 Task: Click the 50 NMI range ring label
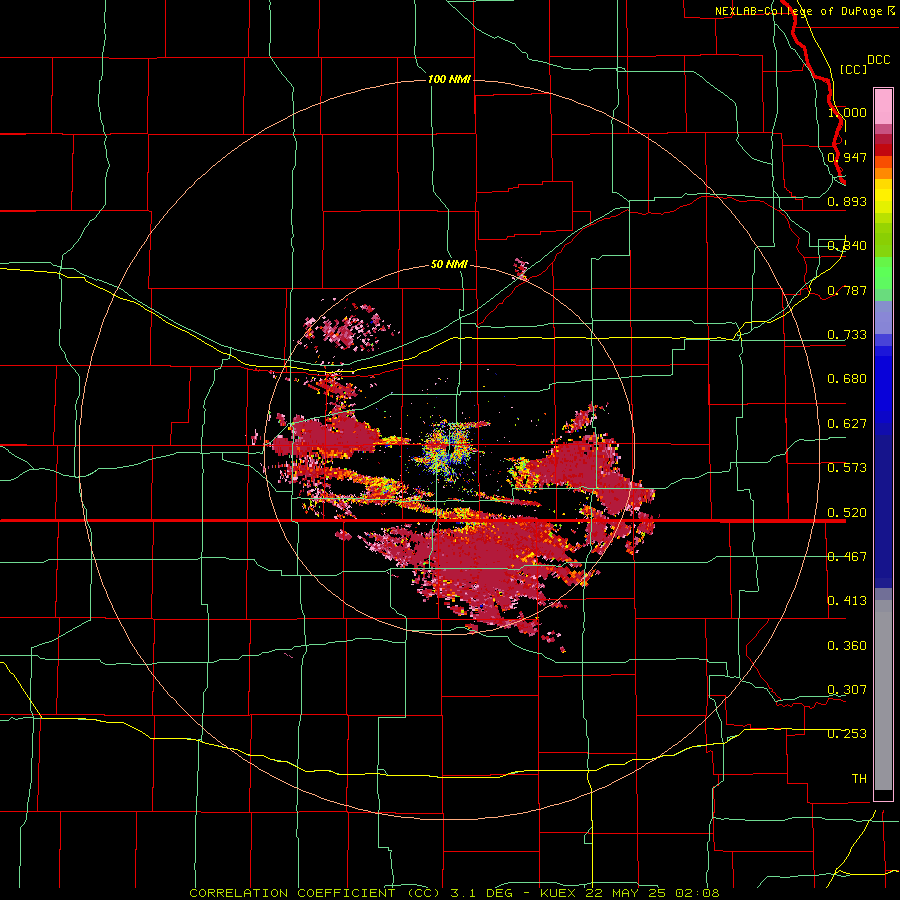449,264
